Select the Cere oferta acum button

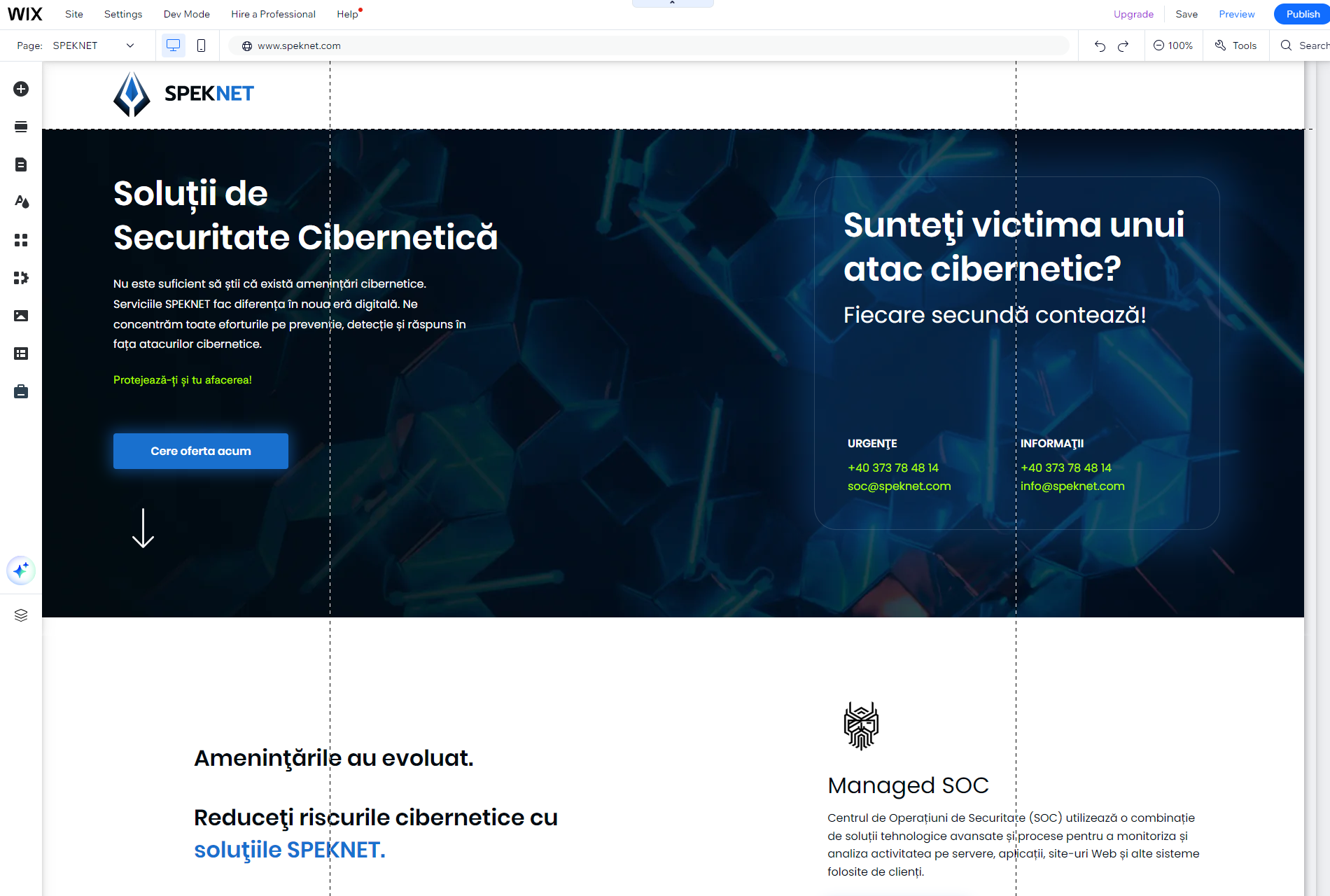coord(201,451)
